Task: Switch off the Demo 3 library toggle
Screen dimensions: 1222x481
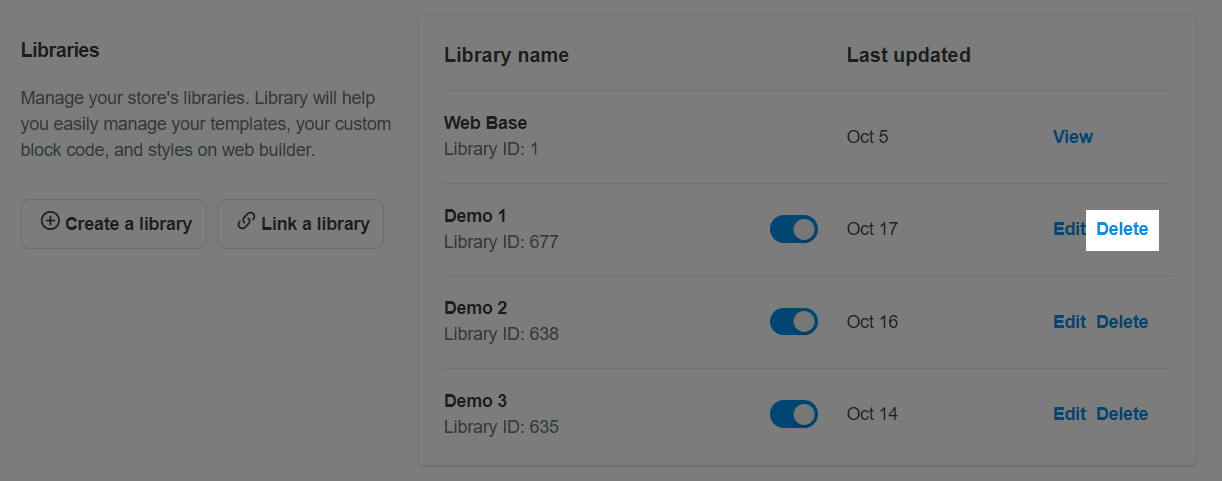Action: [x=794, y=414]
